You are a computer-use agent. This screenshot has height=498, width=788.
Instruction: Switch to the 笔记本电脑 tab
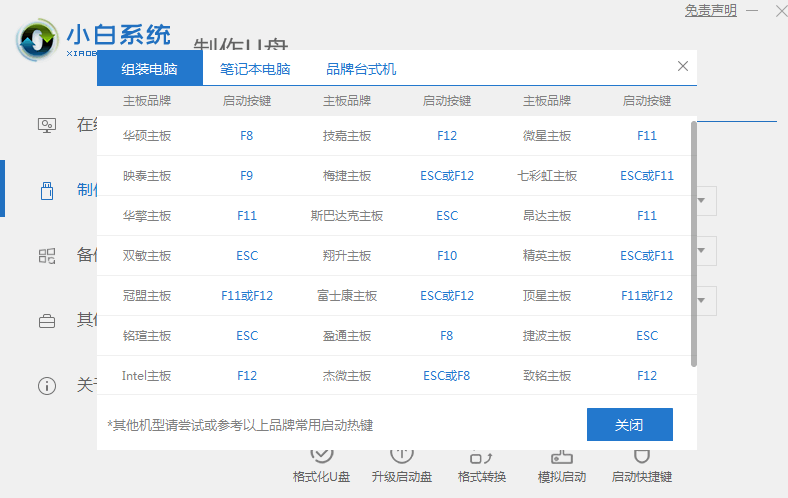[255, 69]
